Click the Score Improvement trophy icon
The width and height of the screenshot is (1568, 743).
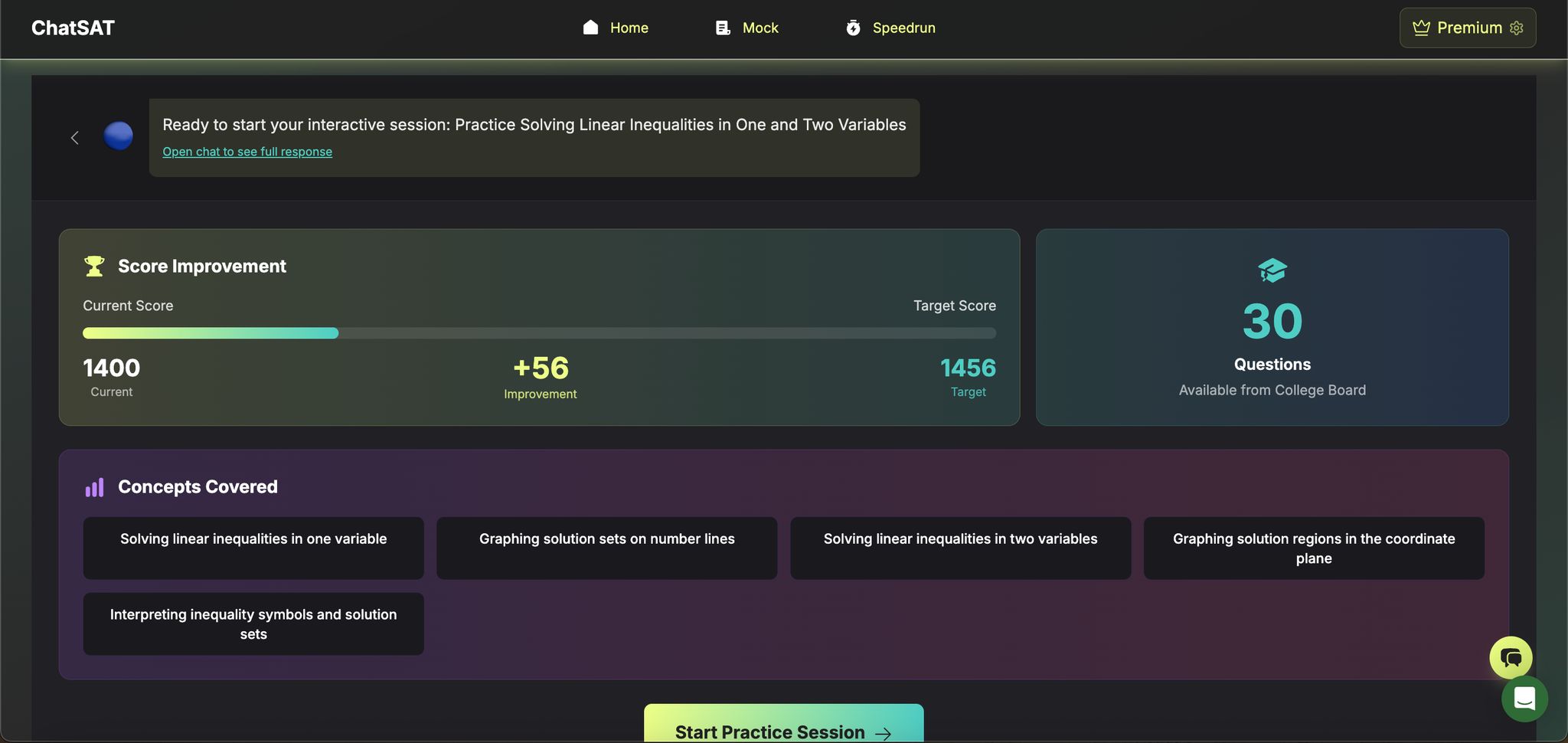(x=94, y=266)
